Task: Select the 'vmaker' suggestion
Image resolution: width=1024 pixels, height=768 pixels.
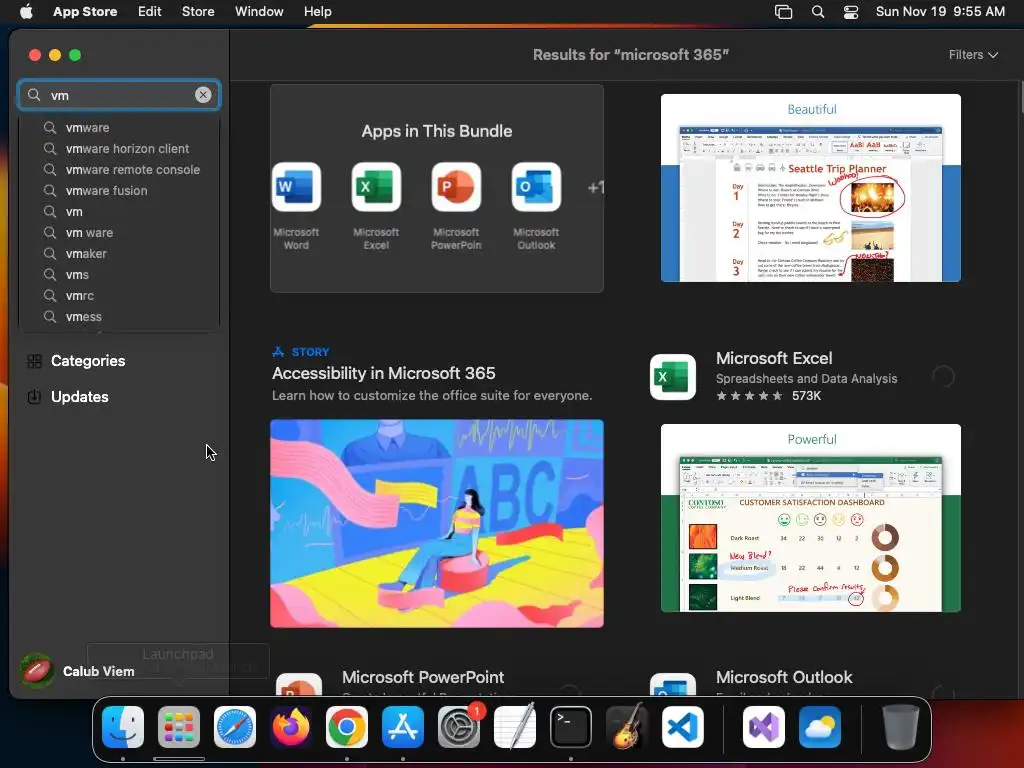Action: (x=119, y=253)
